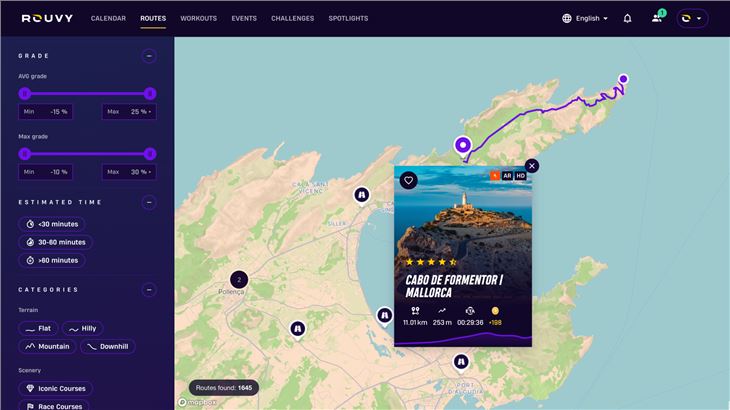Toggle the 30-60 minutes time filter
This screenshot has width=730, height=410.
(x=55, y=242)
